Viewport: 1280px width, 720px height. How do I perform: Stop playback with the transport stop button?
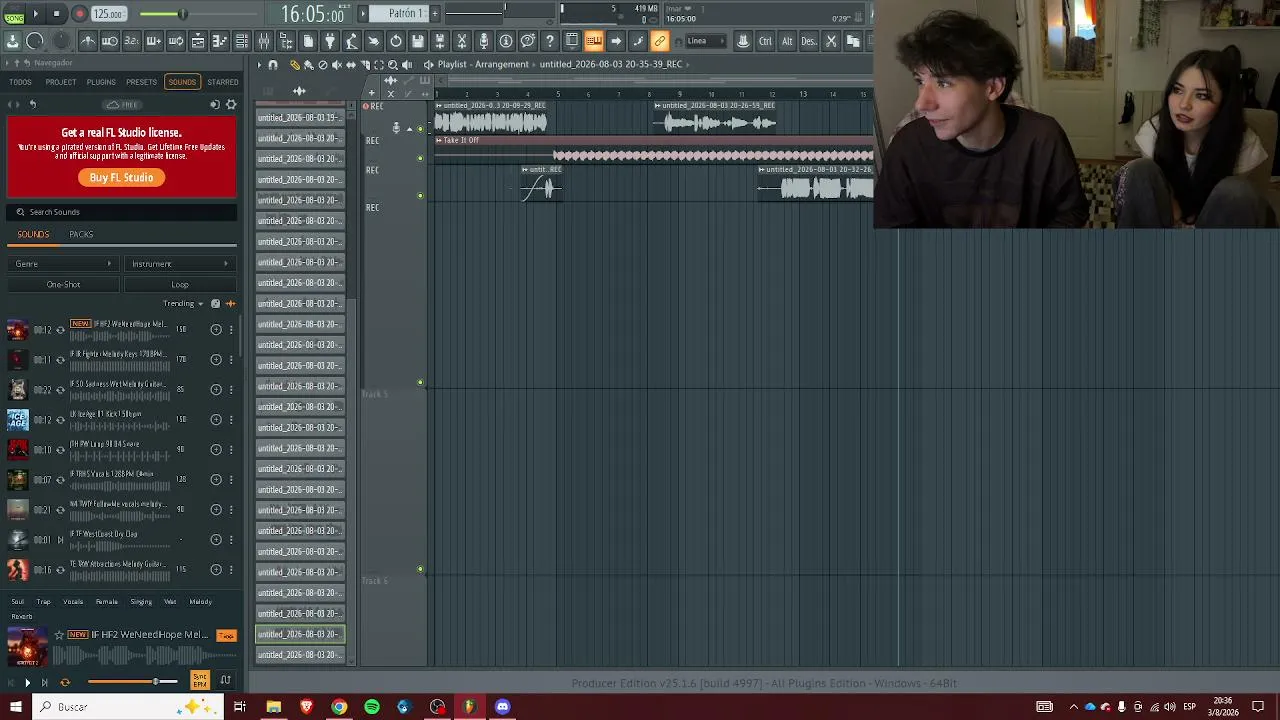(x=57, y=14)
